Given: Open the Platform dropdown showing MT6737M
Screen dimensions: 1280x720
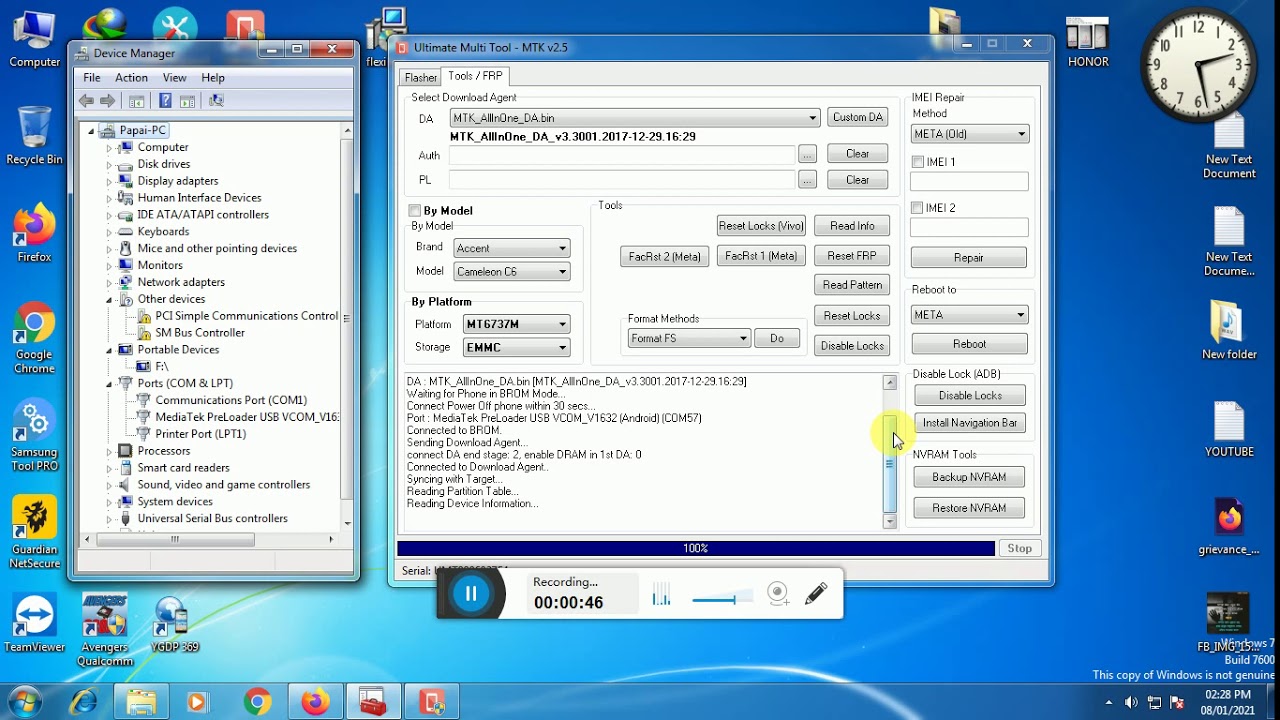Looking at the screenshot, I should [x=516, y=324].
